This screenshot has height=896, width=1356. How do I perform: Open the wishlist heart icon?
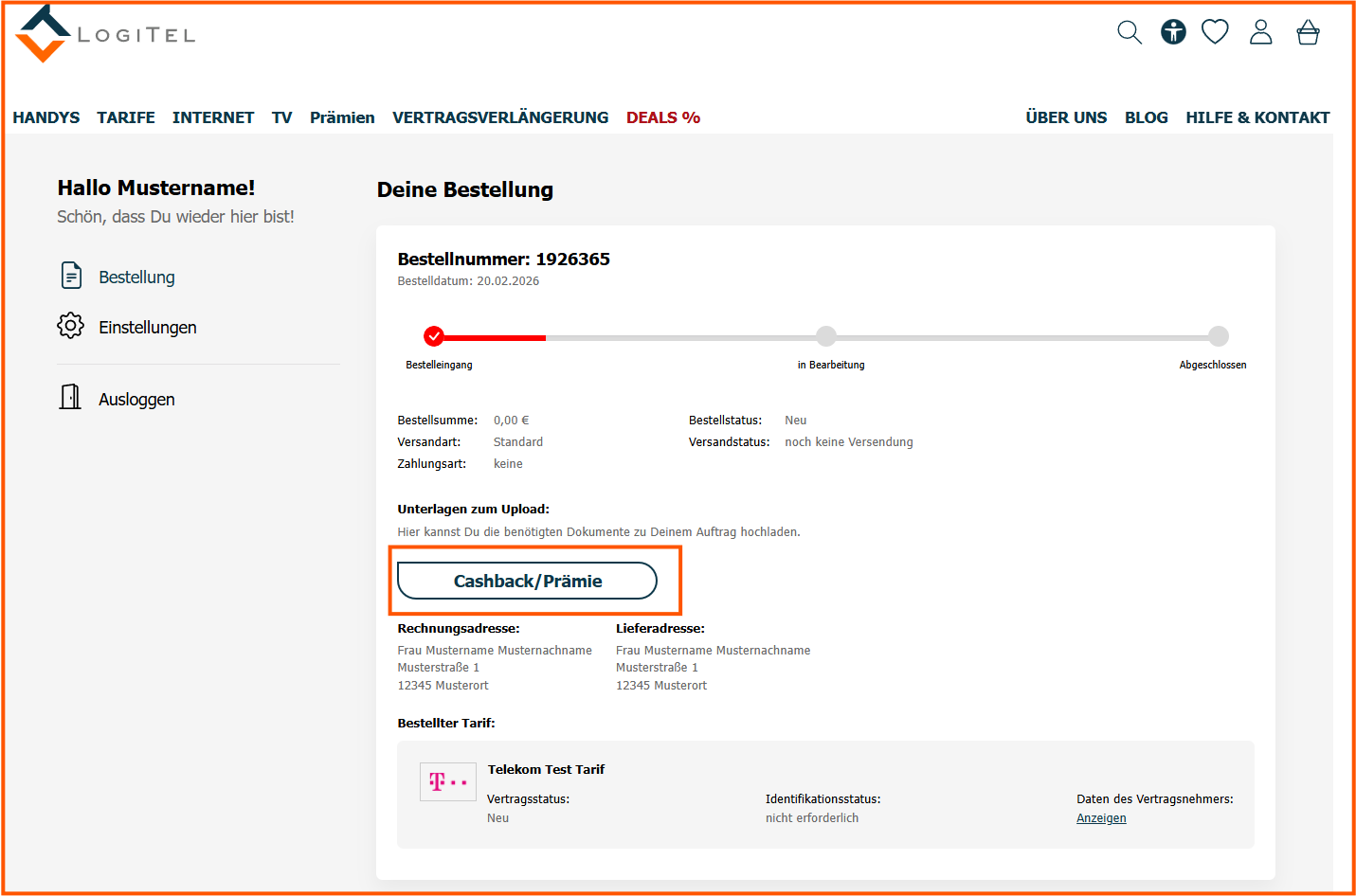(1215, 32)
